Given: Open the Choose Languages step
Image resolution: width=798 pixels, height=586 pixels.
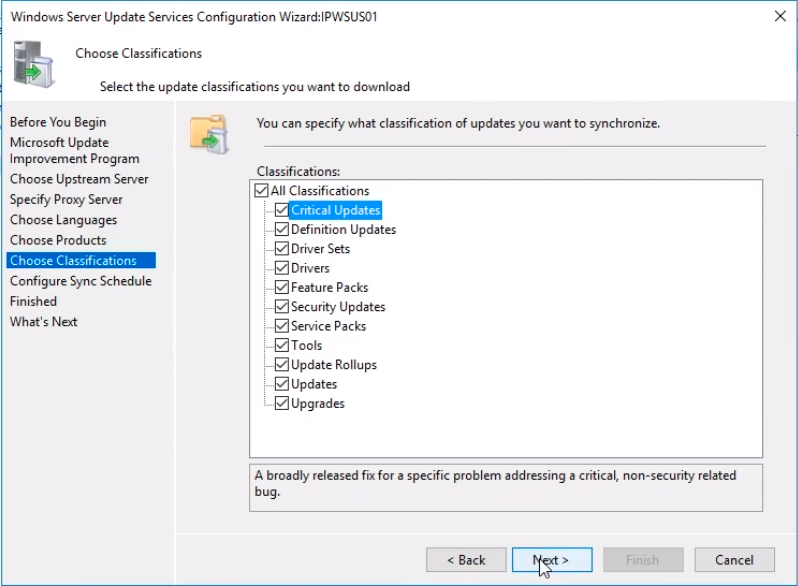Looking at the screenshot, I should coord(63,220).
